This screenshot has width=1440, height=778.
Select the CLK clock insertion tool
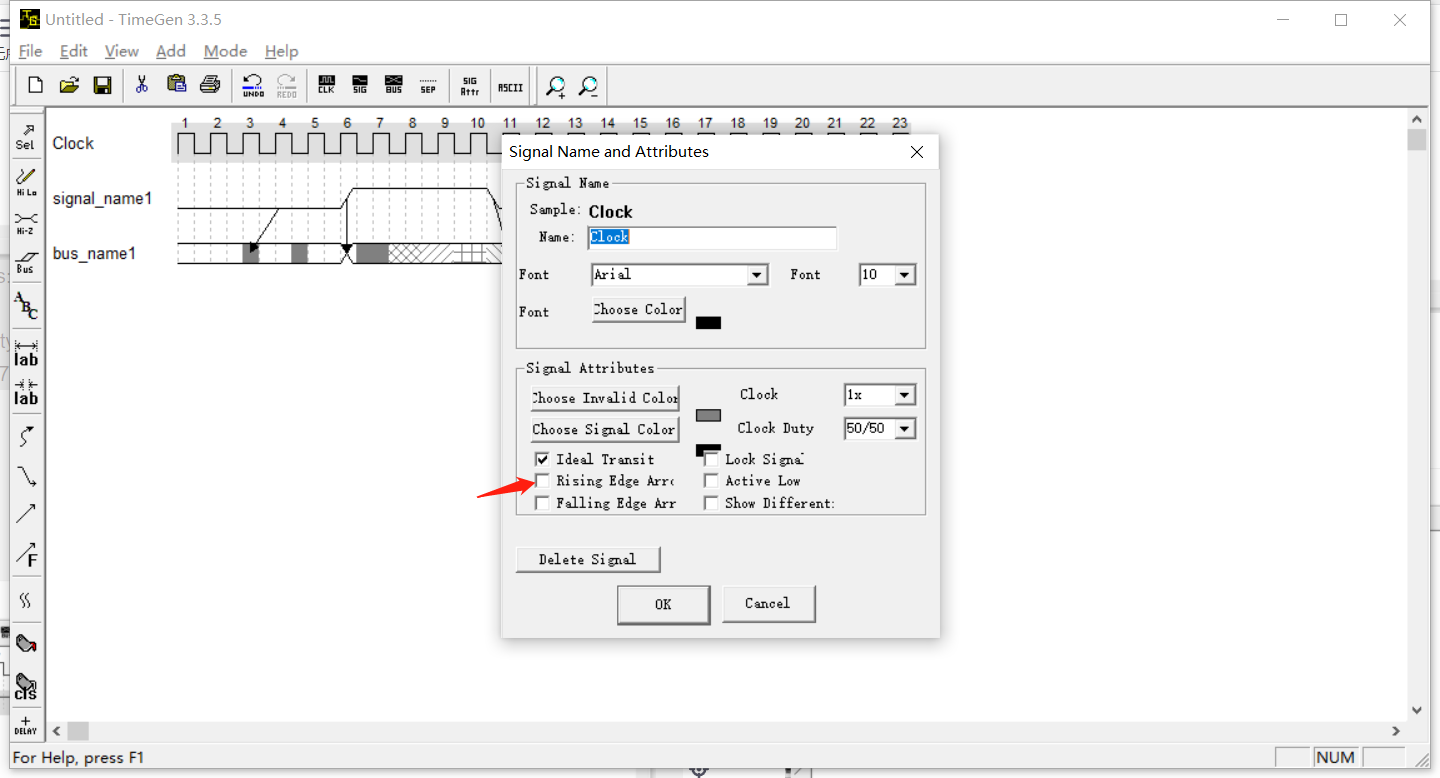click(x=325, y=85)
